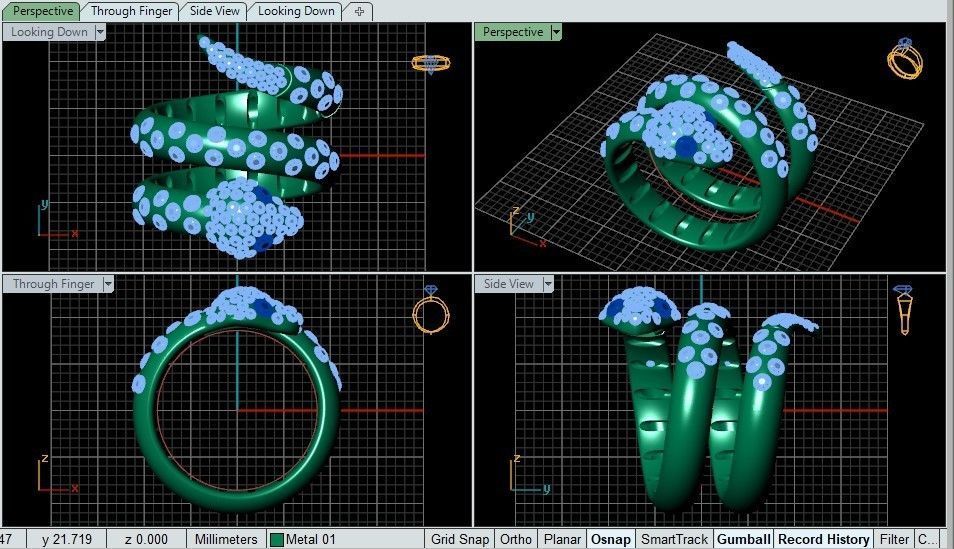This screenshot has height=549, width=954.
Task: Add a new viewport tab with plus icon
Action: pyautogui.click(x=359, y=11)
